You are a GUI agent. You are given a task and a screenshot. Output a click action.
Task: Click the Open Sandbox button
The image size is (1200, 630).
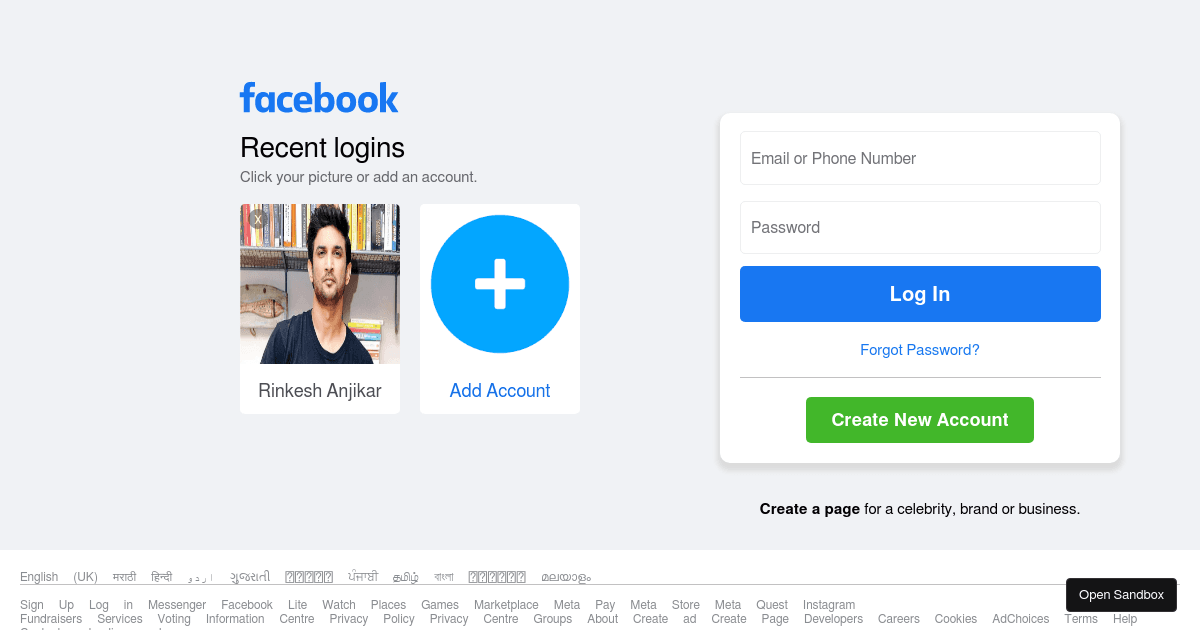pos(1121,594)
